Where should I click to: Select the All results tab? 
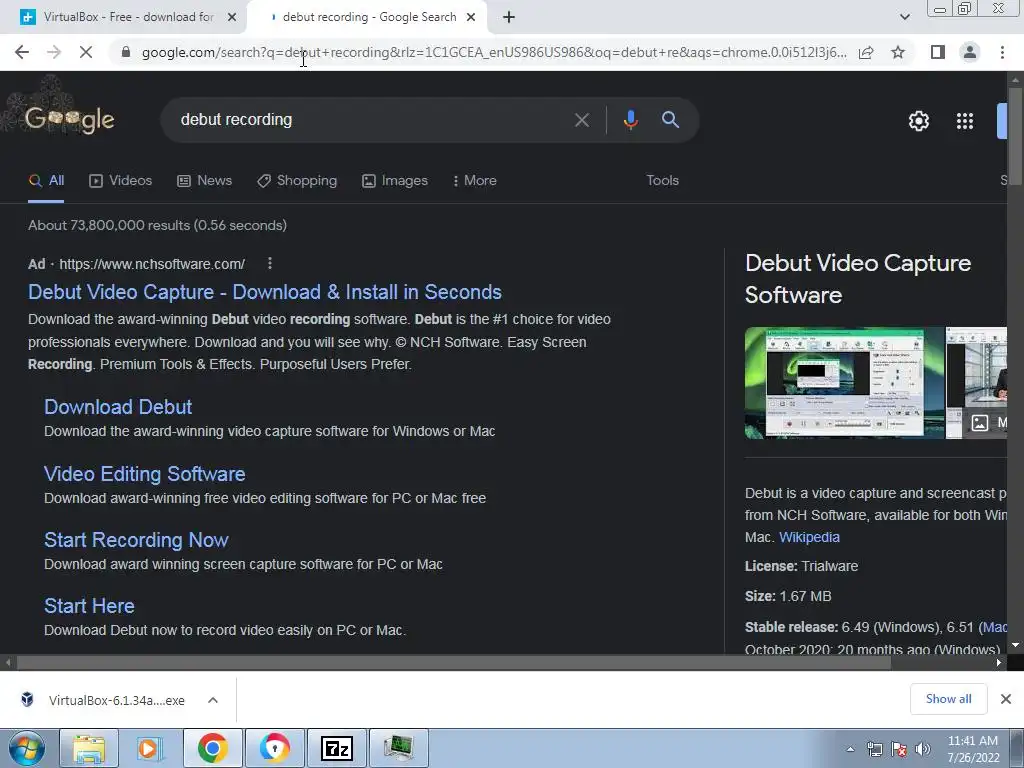click(x=46, y=180)
